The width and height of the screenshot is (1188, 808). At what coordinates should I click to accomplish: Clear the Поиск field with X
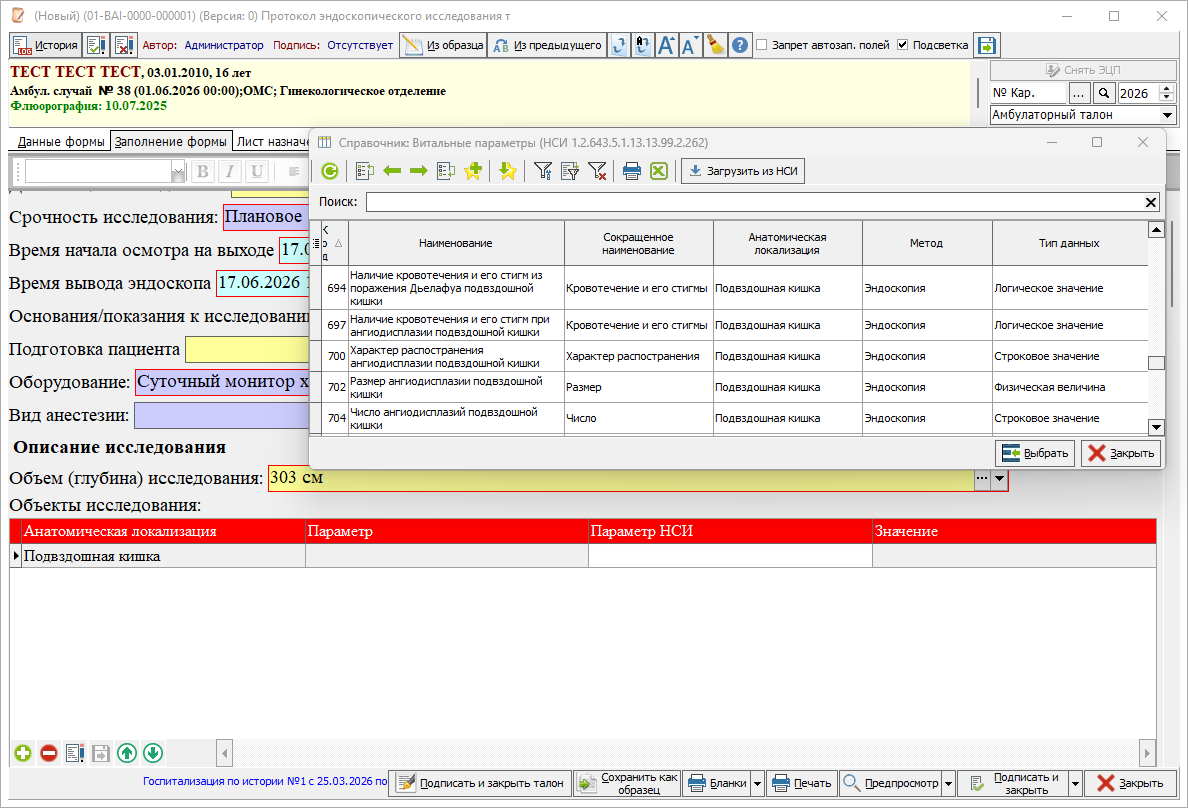[x=1151, y=202]
